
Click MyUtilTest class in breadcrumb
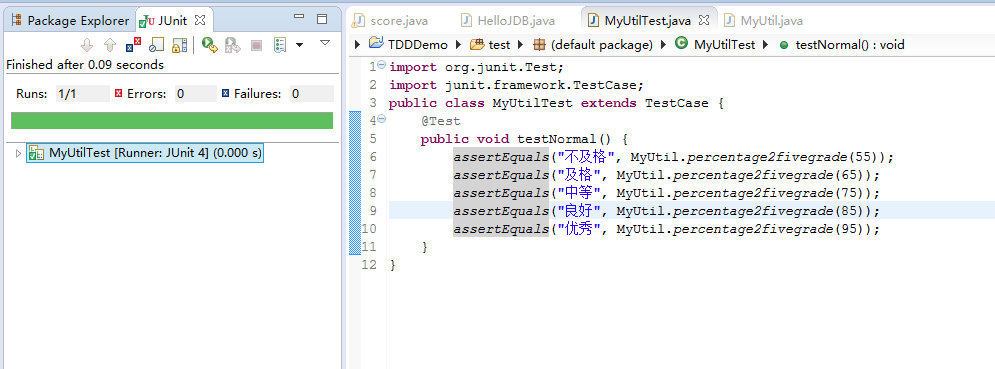coord(725,44)
